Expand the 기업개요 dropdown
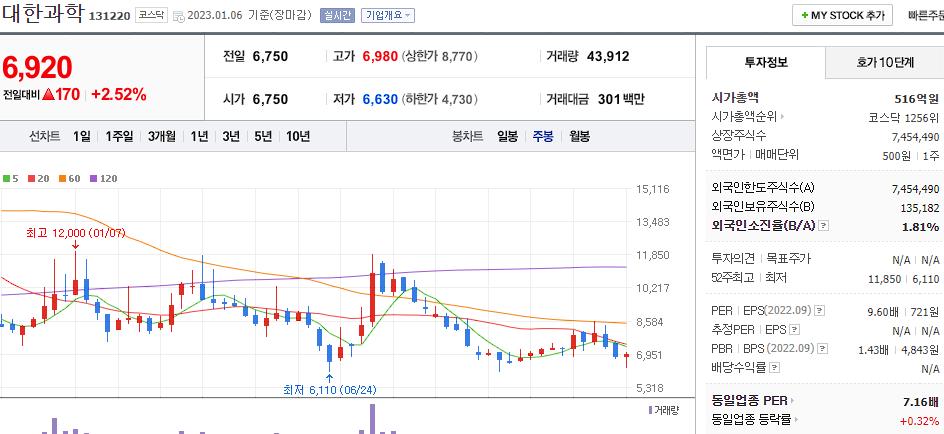 click(x=388, y=16)
